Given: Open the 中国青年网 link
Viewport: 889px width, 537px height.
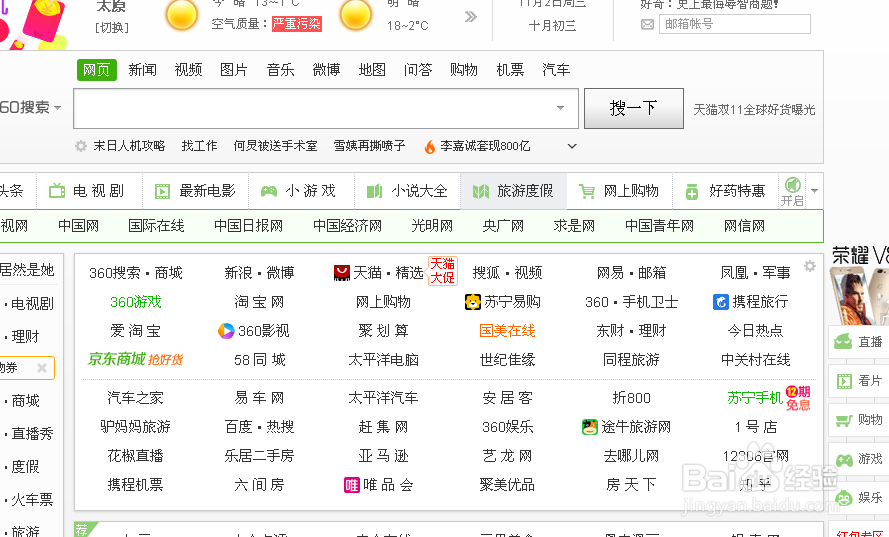Looking at the screenshot, I should tap(659, 226).
